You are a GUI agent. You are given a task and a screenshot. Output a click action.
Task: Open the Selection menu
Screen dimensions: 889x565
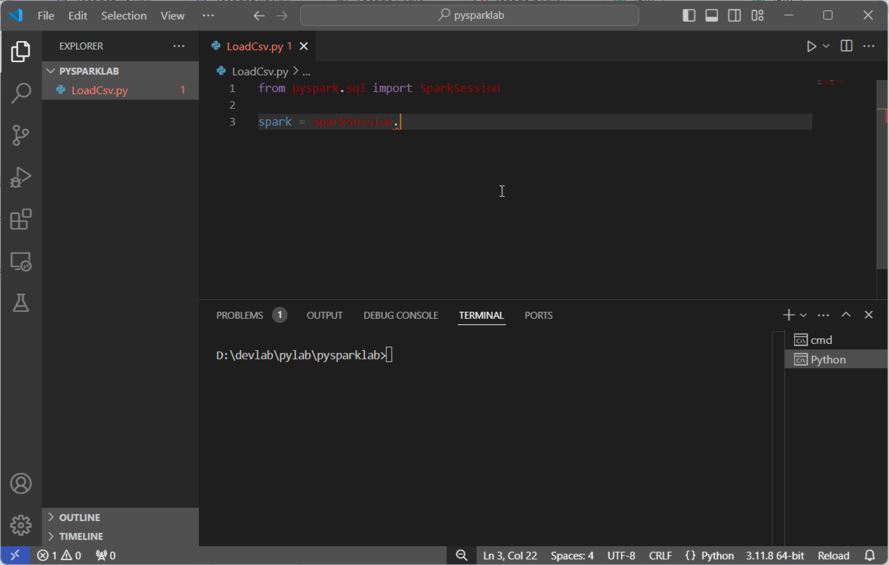coord(123,15)
